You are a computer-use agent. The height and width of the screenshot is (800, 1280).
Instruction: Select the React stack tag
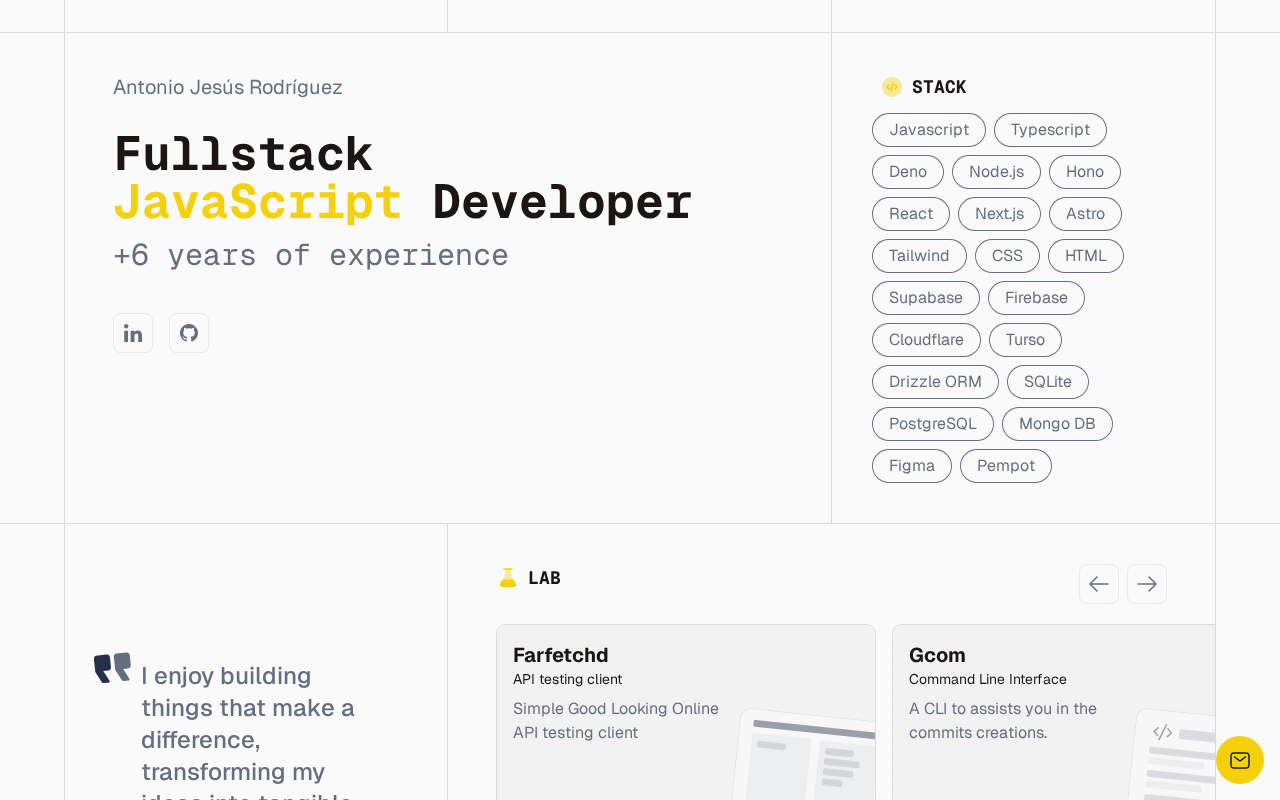coord(911,214)
